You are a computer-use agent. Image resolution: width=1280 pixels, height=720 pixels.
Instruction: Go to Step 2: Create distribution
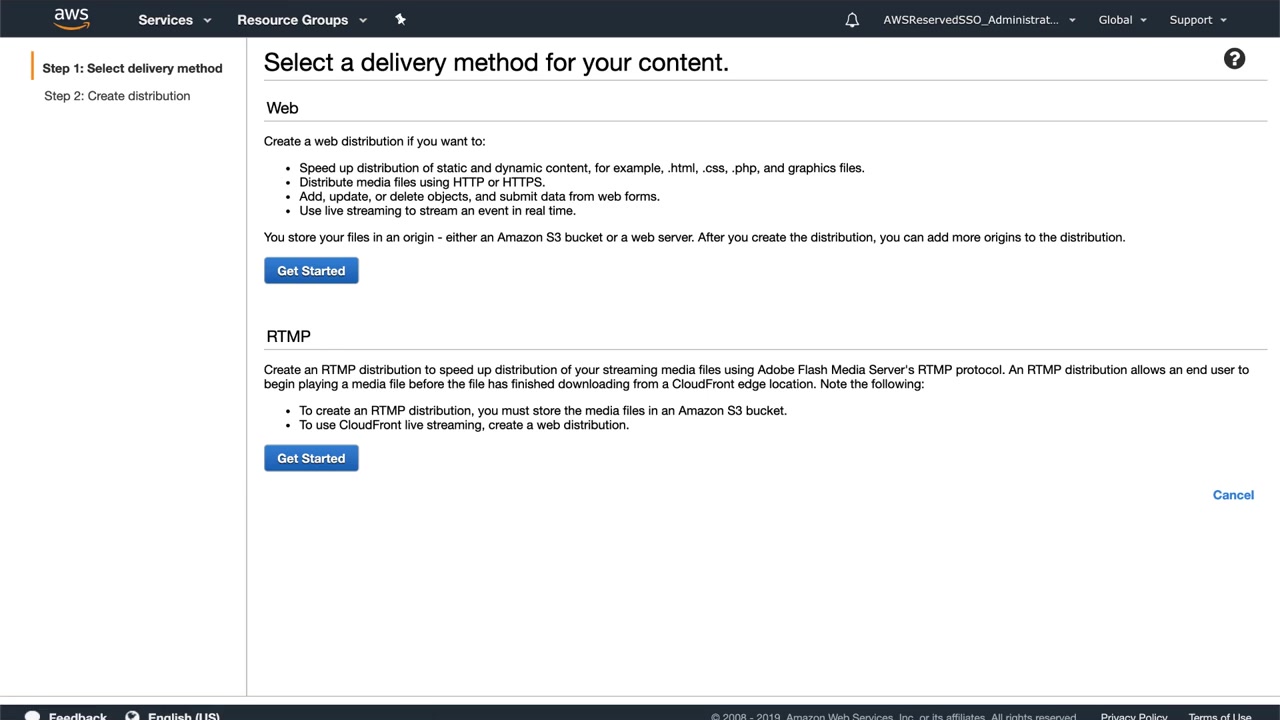pyautogui.click(x=117, y=96)
